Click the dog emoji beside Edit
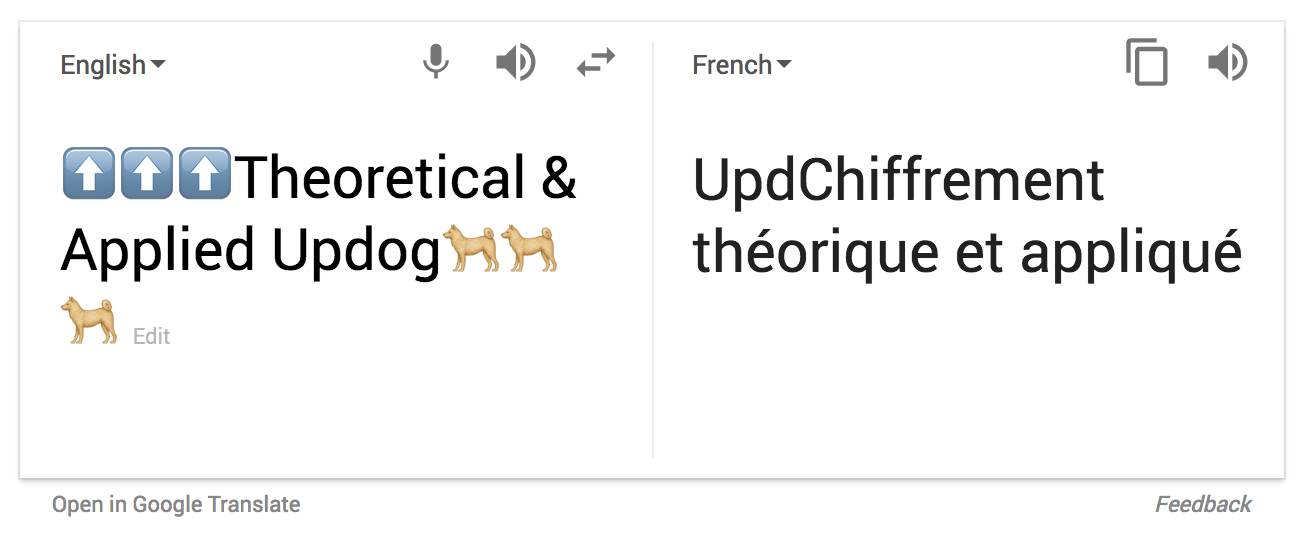 (x=90, y=322)
